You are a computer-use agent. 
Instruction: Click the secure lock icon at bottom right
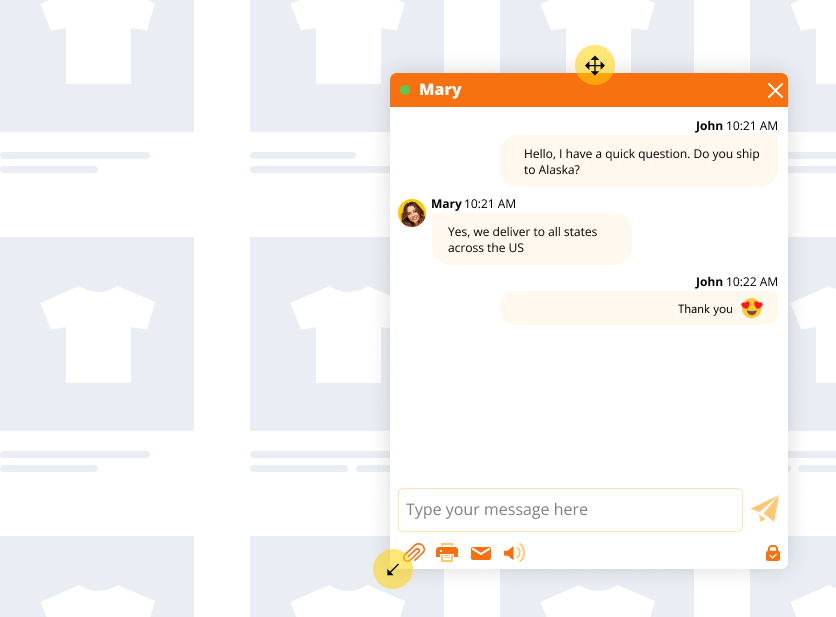[x=772, y=552]
